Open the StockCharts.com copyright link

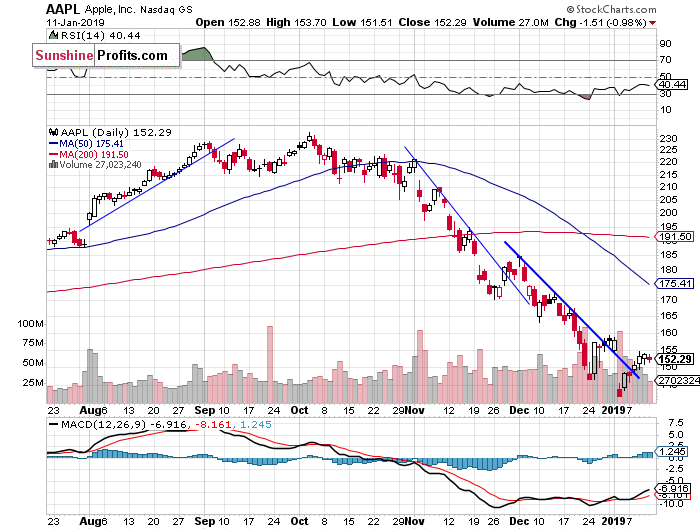point(611,9)
